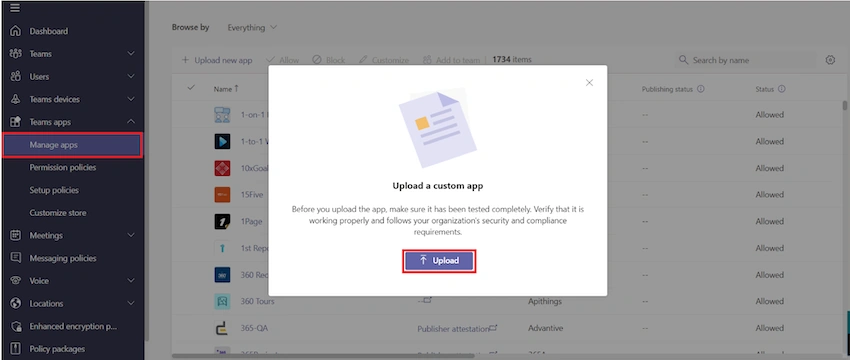Open Setup policies page
This screenshot has height=360, width=850.
coord(54,190)
